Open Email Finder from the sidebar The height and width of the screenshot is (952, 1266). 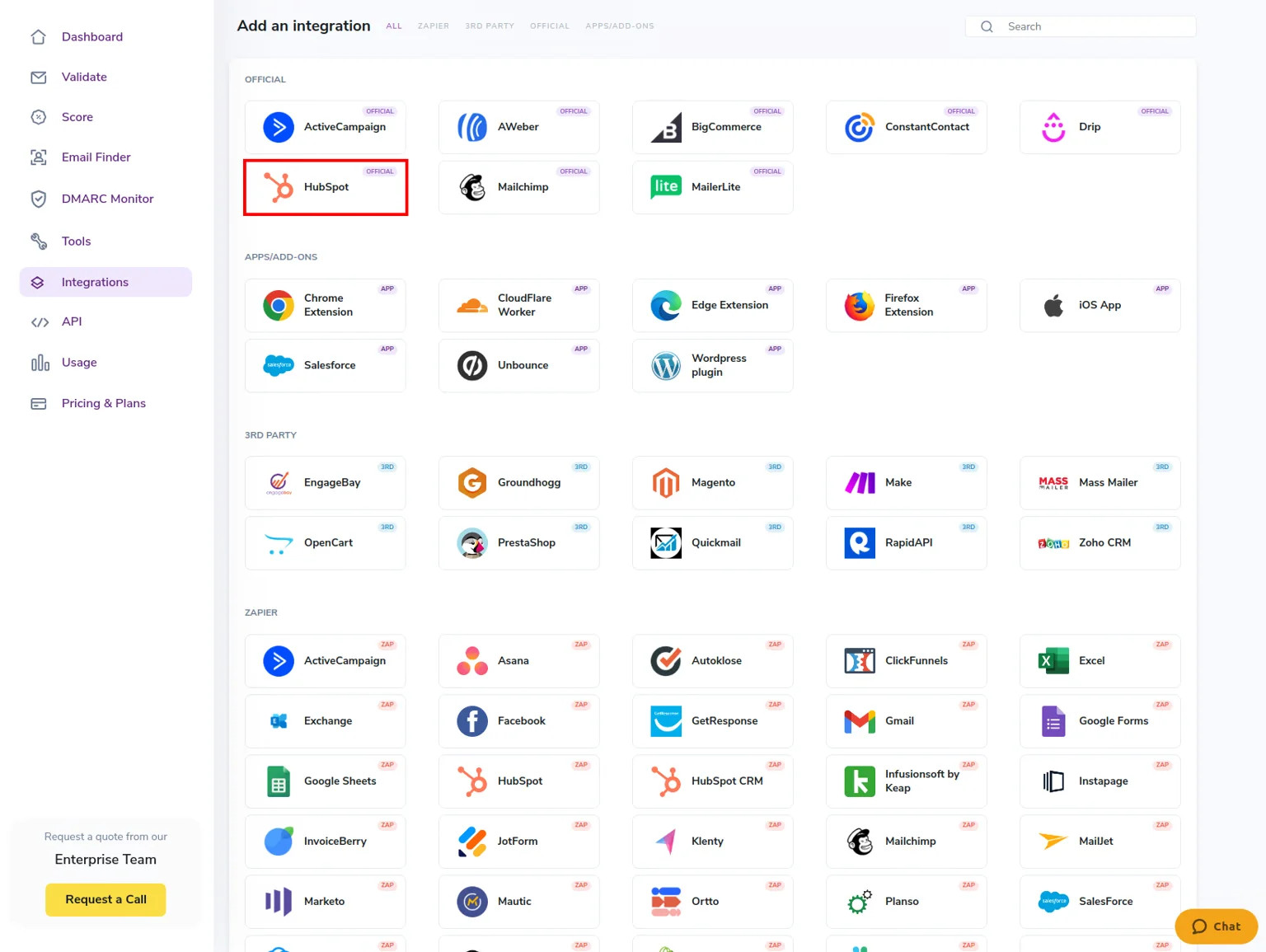point(96,157)
